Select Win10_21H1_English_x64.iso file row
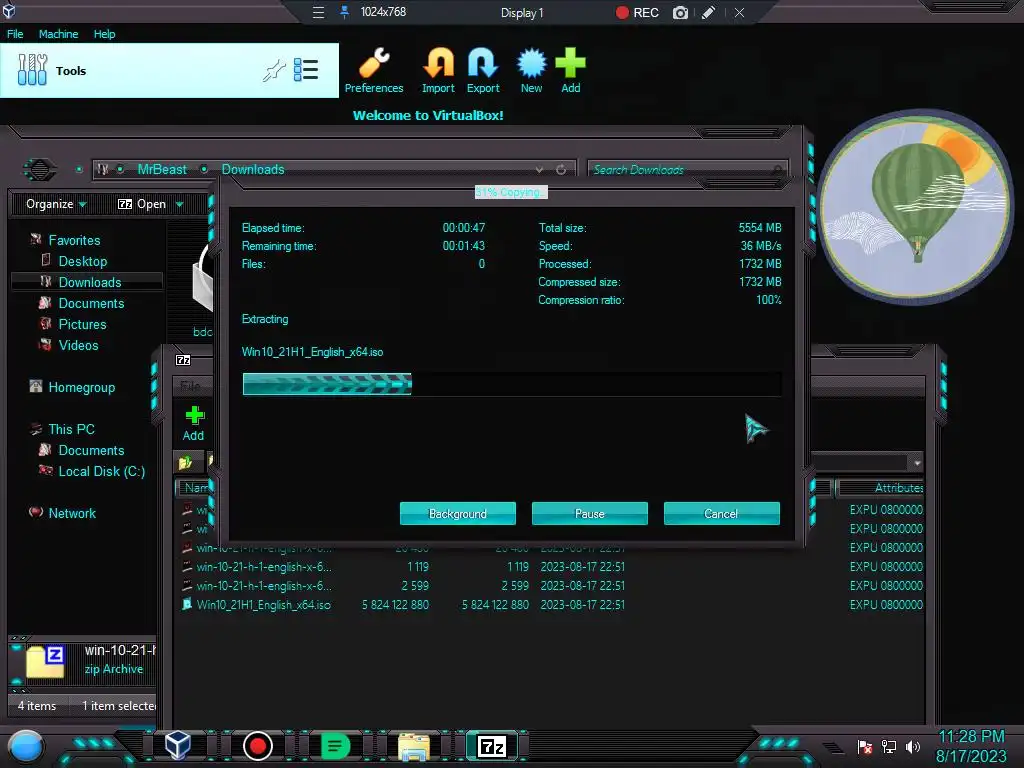This screenshot has width=1024, height=768. click(x=552, y=605)
